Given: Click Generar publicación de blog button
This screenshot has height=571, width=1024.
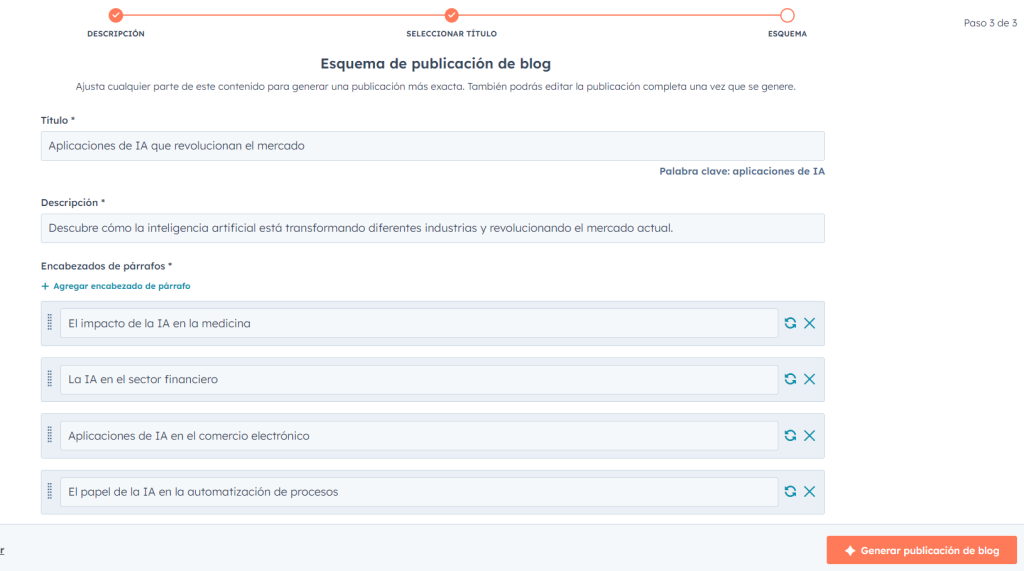Looking at the screenshot, I should click(921, 551).
